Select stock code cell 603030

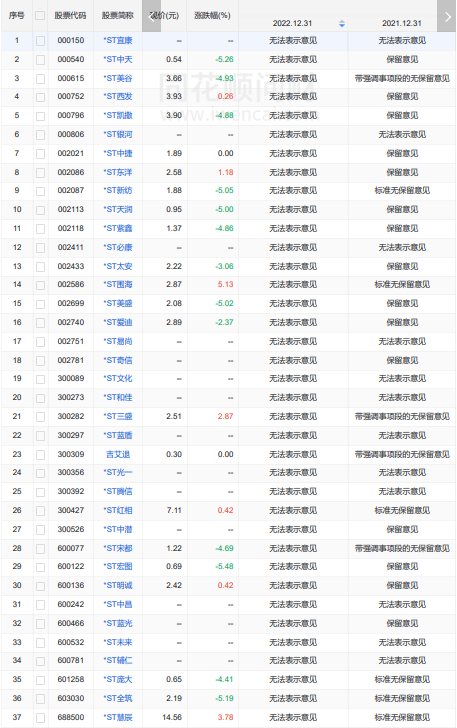click(x=71, y=698)
